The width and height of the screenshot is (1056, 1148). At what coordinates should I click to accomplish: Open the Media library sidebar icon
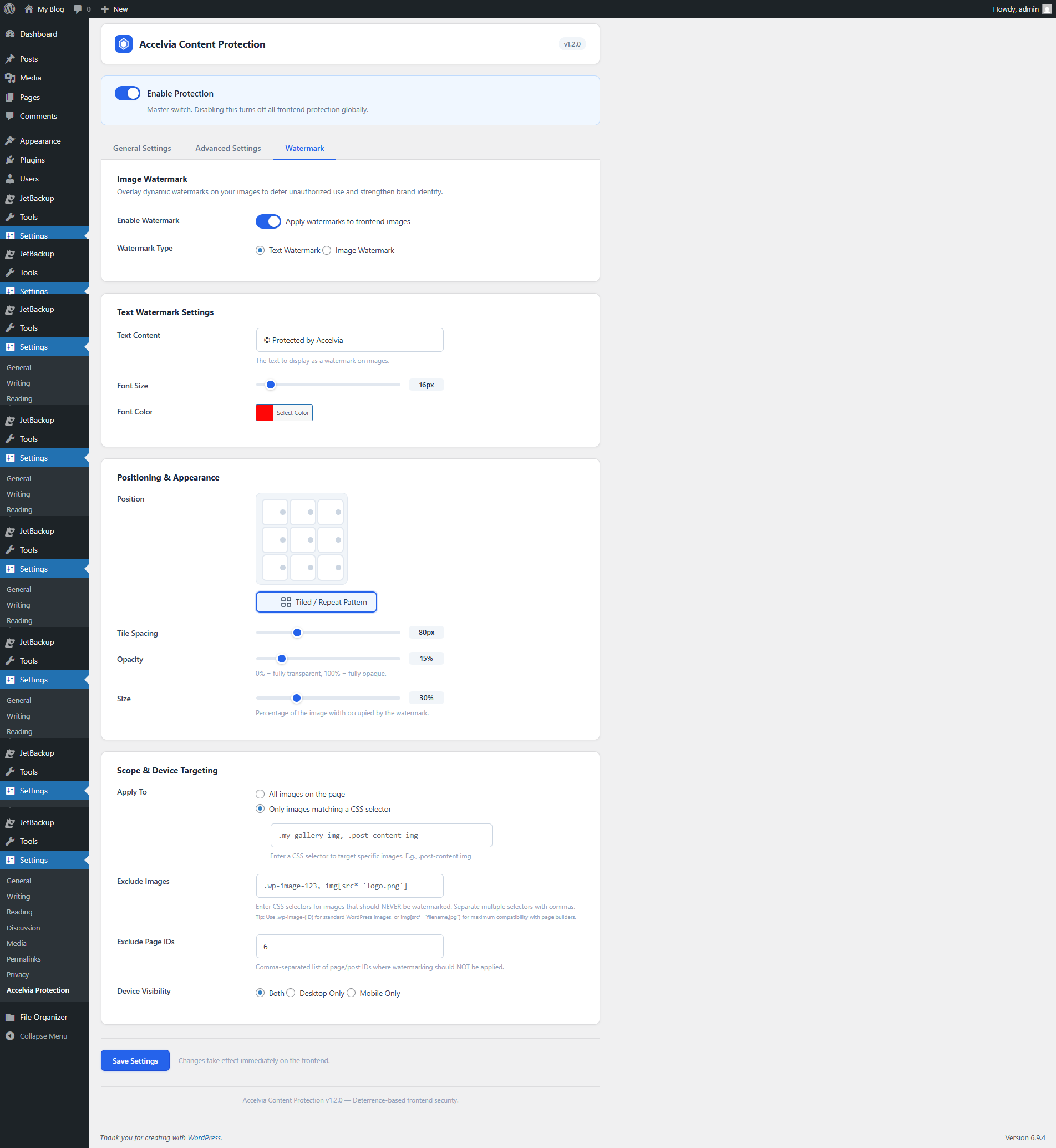(x=10, y=78)
